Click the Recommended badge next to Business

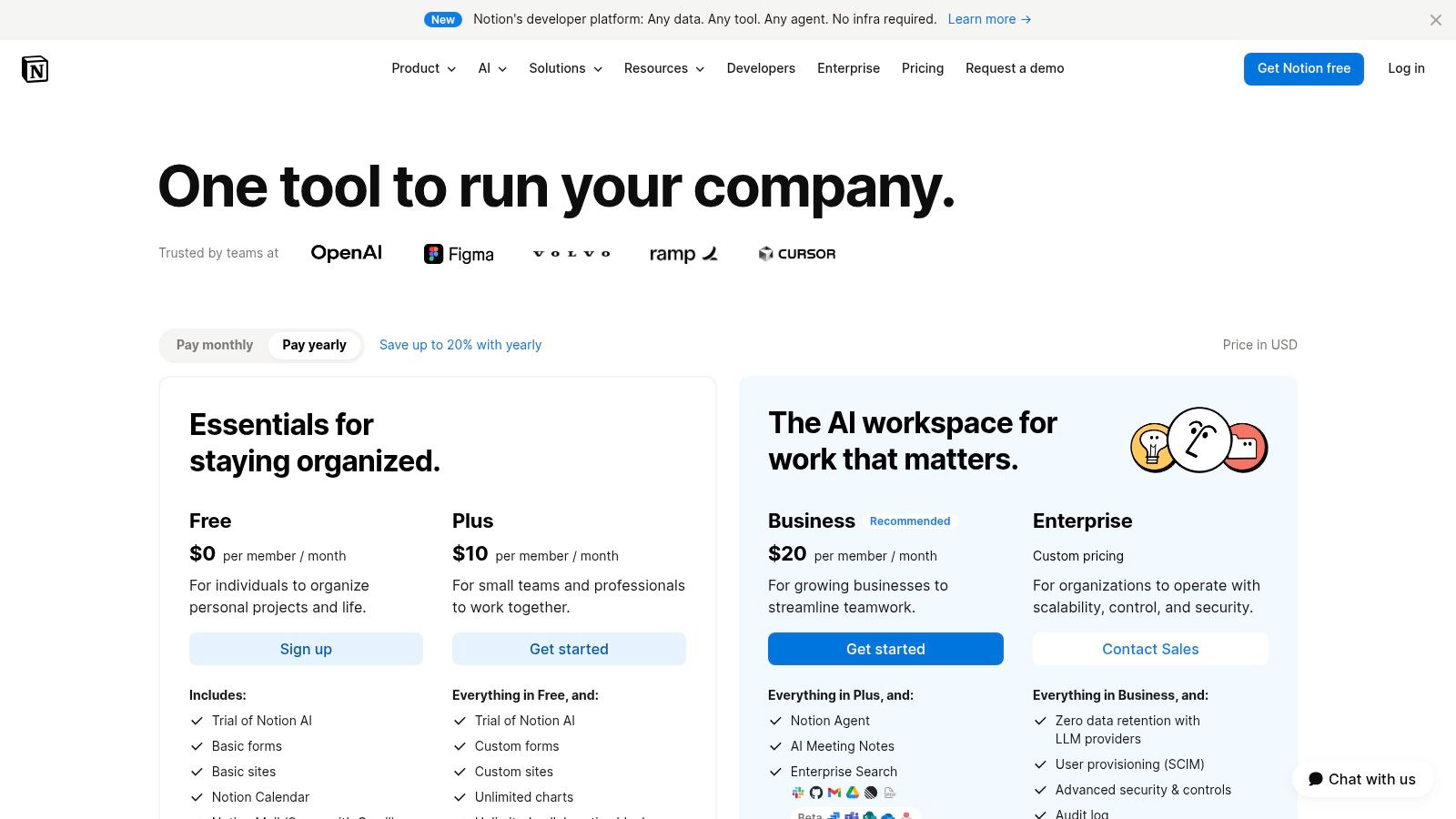pos(910,521)
